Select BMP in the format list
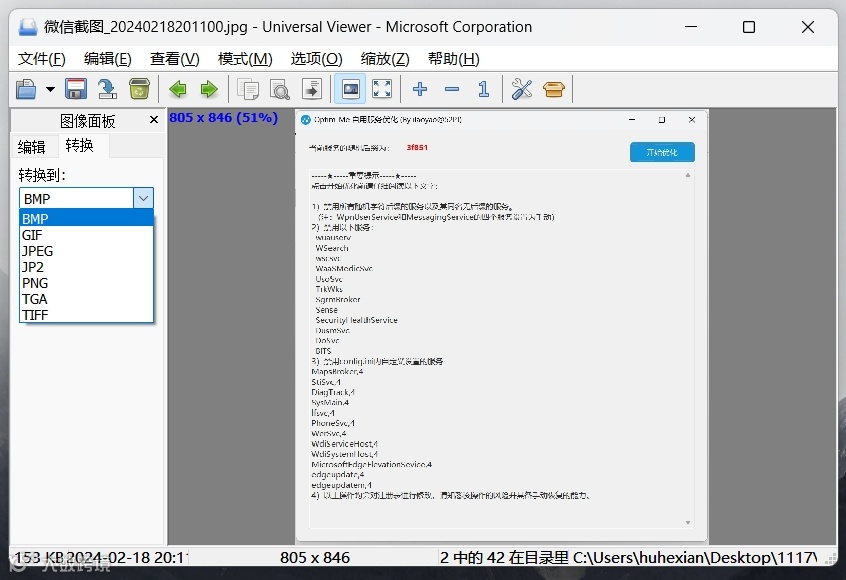Viewport: 846px width, 580px height. tap(86, 219)
